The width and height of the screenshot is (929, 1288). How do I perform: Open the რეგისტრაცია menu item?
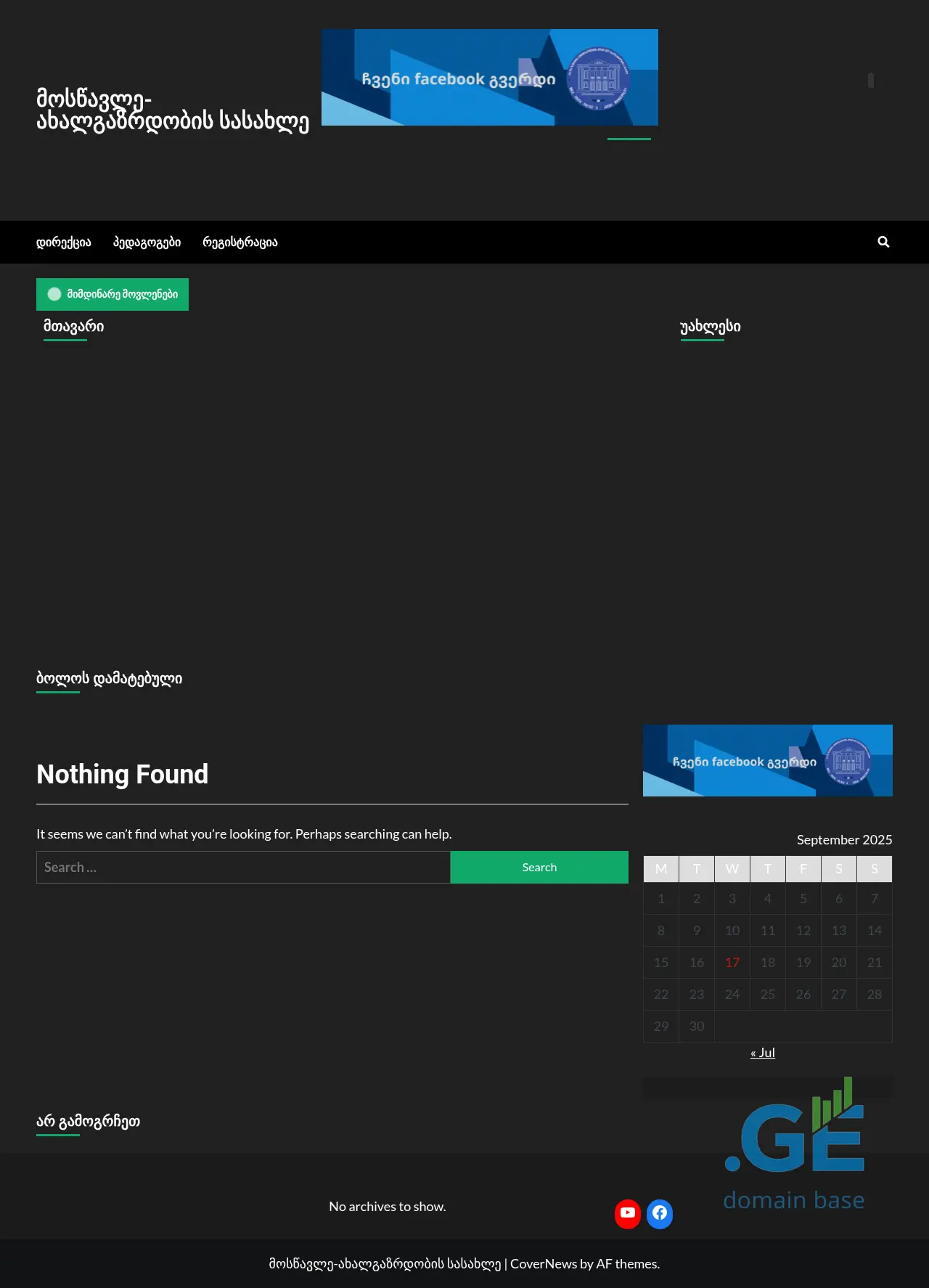click(x=240, y=242)
